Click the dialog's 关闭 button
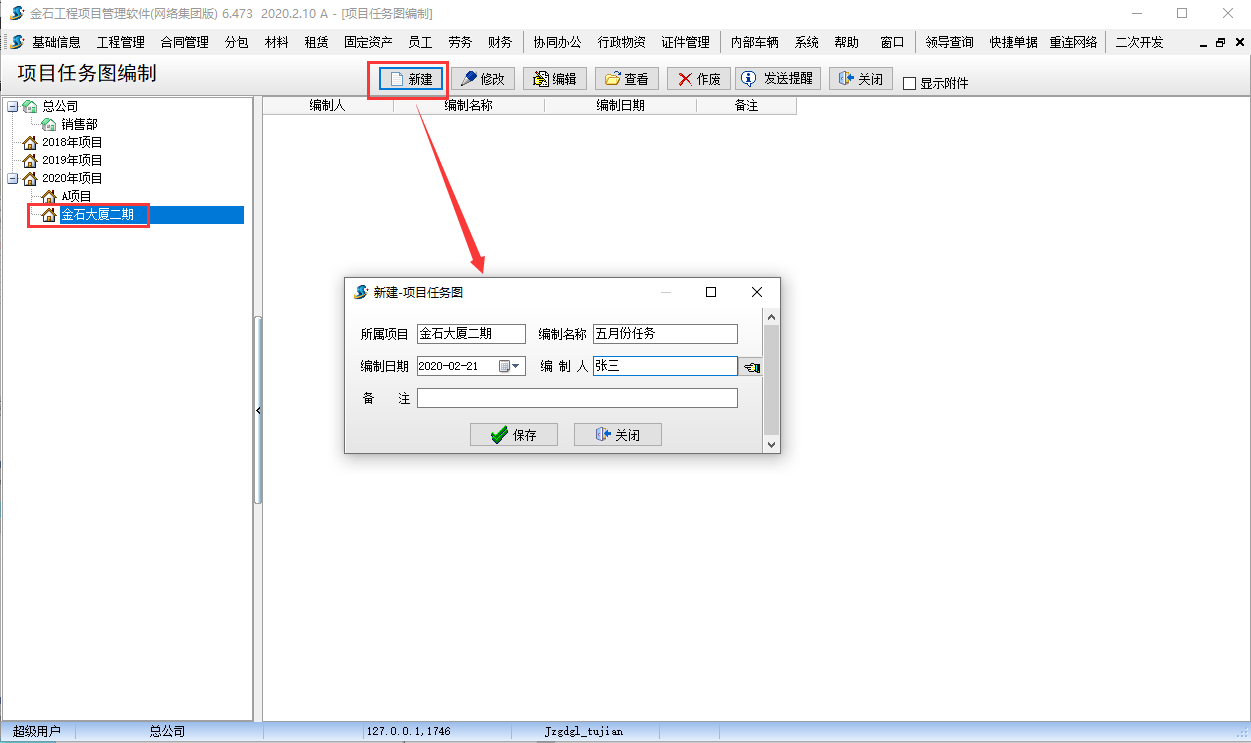 (617, 435)
